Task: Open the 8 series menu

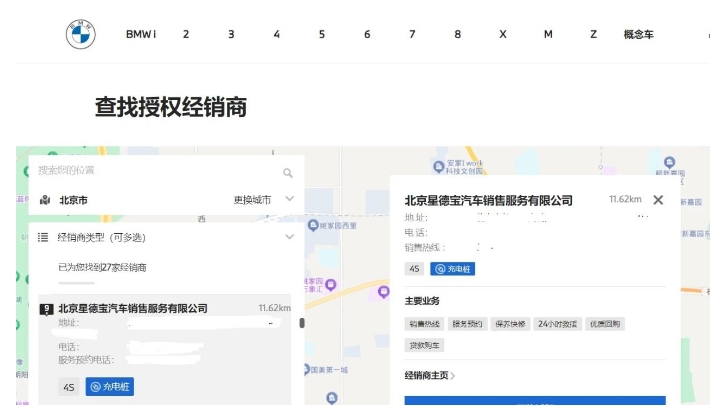Action: [x=457, y=34]
